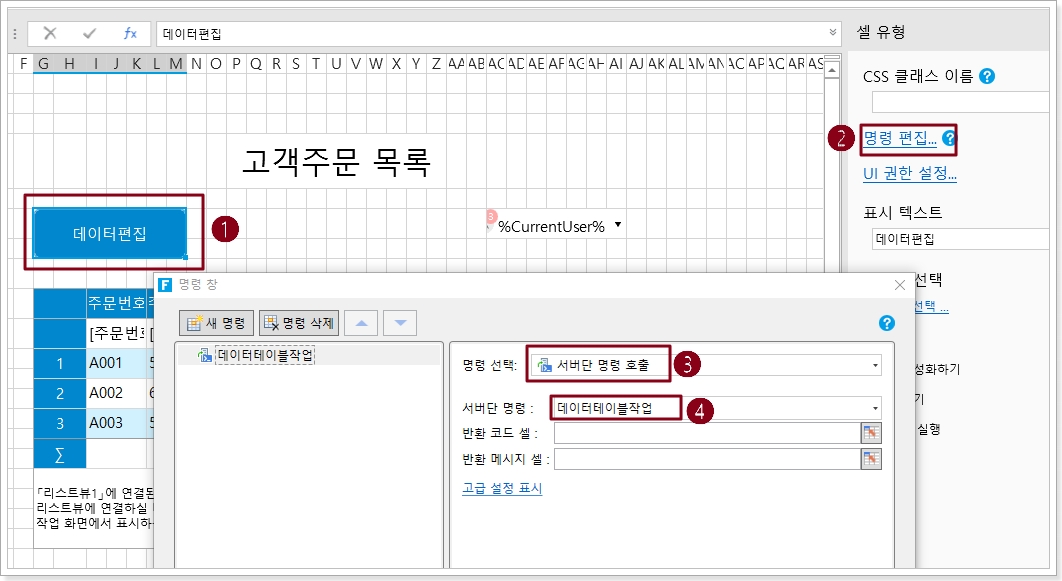Screen dimensions: 1062x581
Task: Move command up with the up arrow
Action: (x=361, y=323)
